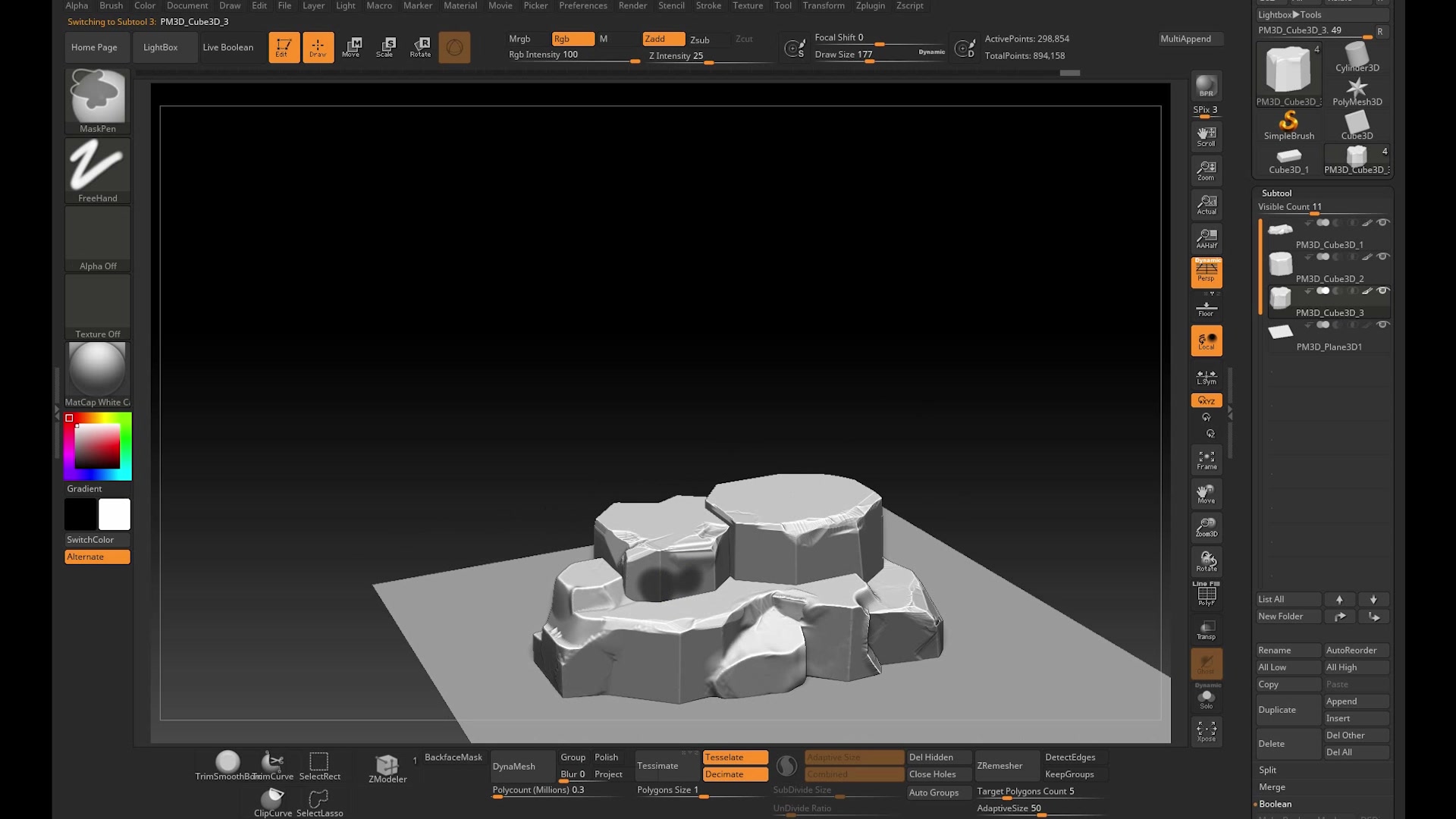Open the Tool menu
This screenshot has width=1456, height=819.
[x=783, y=5]
